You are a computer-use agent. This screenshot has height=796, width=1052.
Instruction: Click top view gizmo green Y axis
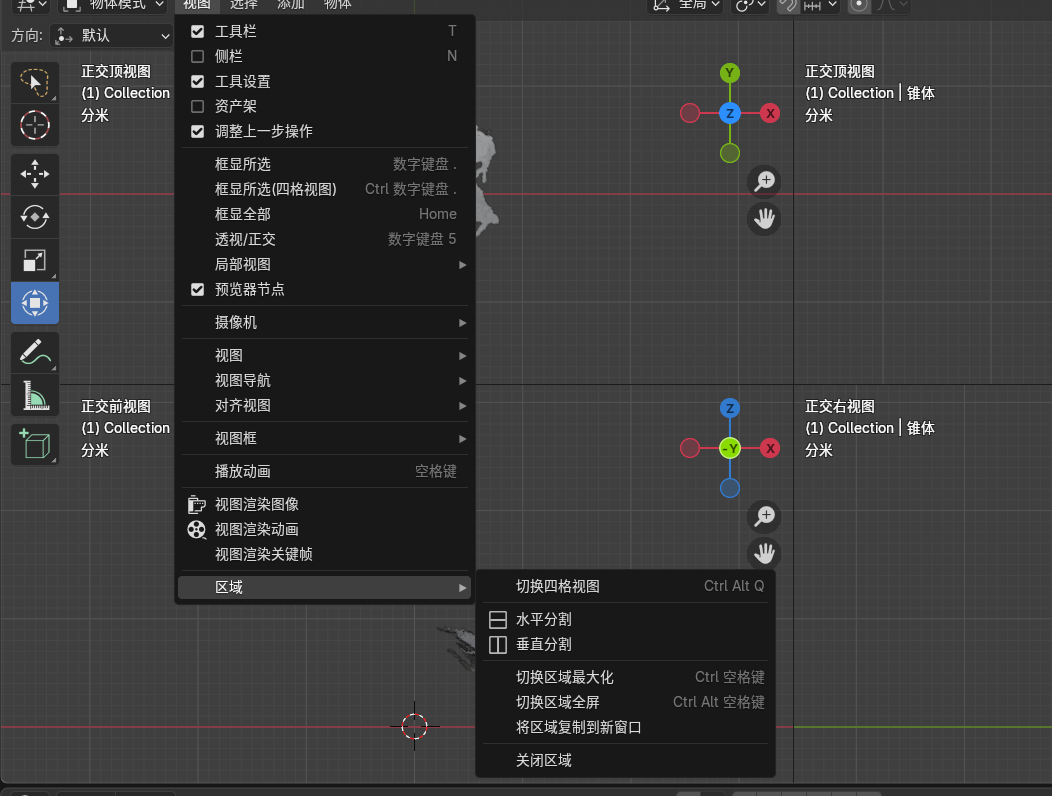(x=730, y=72)
